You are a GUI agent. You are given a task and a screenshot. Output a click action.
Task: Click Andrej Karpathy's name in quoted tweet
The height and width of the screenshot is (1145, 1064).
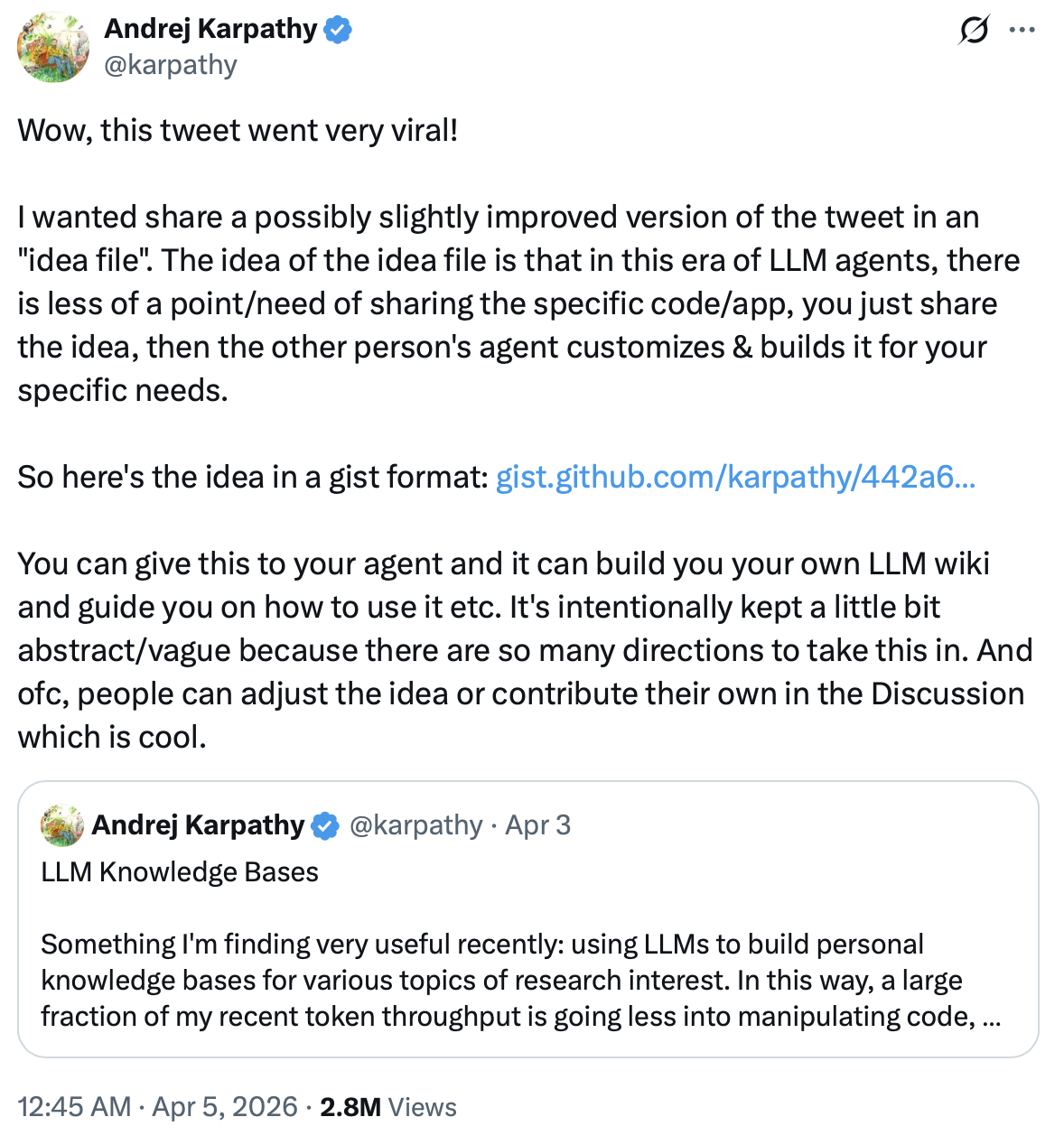click(198, 824)
